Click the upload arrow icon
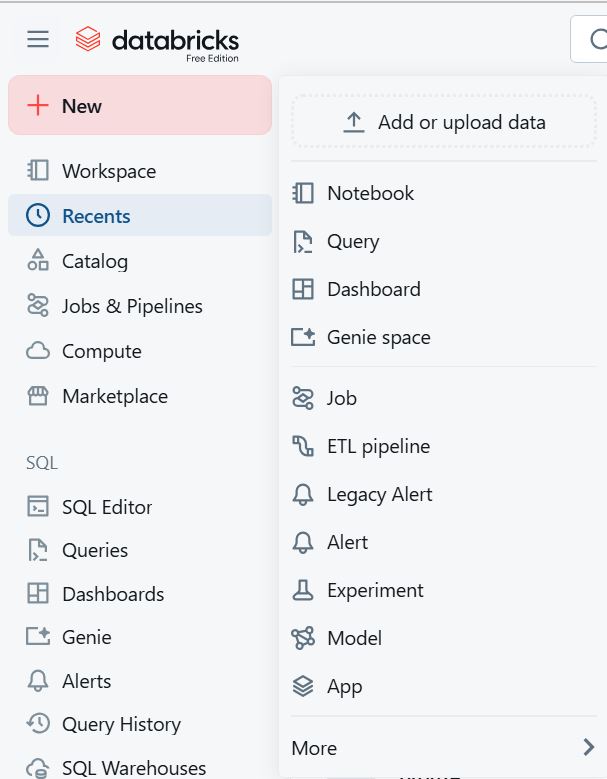 tap(354, 122)
